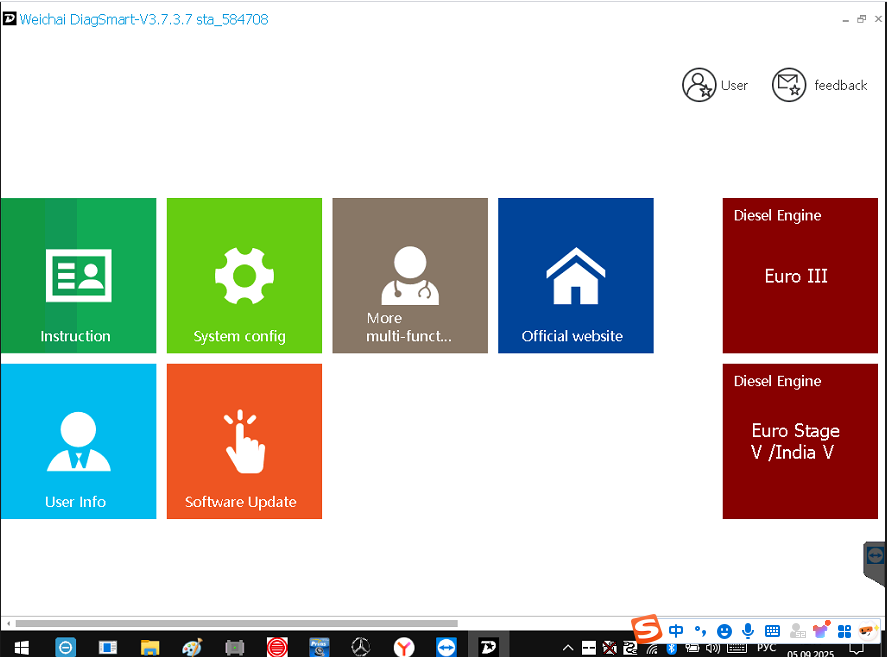Open Sogou skin shirt icon
Image resolution: width=887 pixels, height=657 pixels.
coord(821,630)
